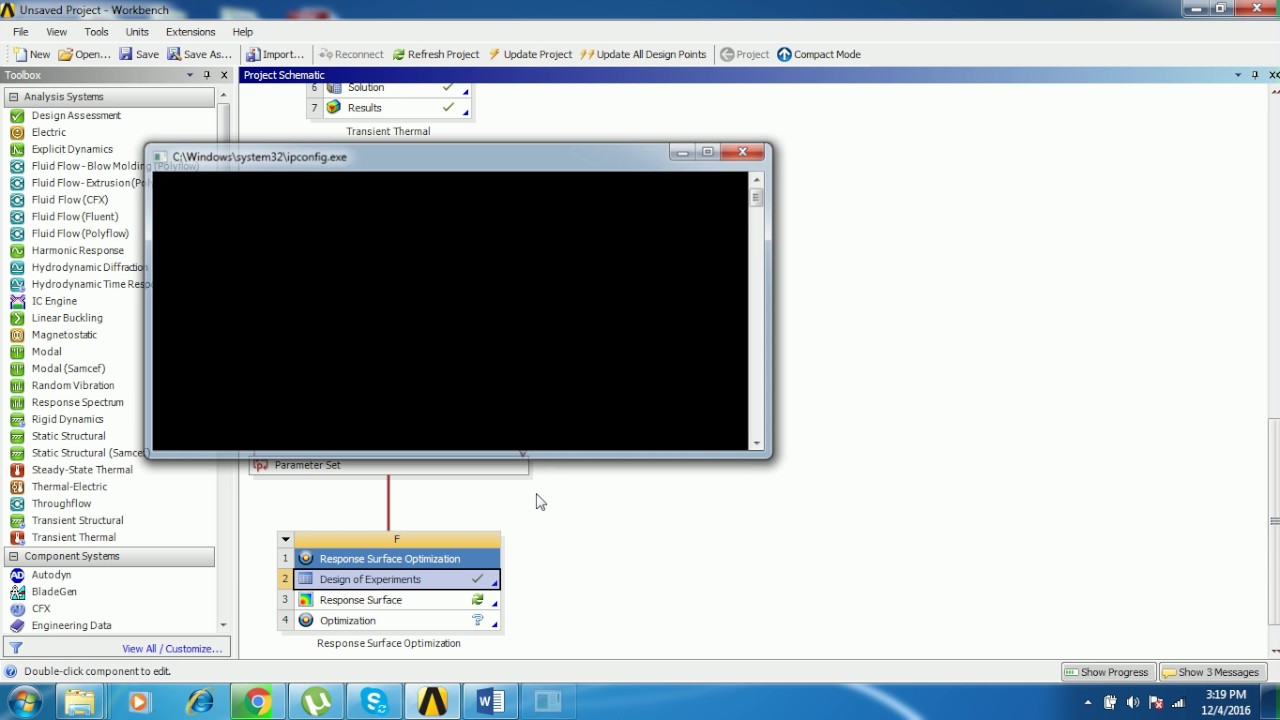Show hidden system tray icons arrow
Image resolution: width=1280 pixels, height=720 pixels.
(x=1088, y=702)
